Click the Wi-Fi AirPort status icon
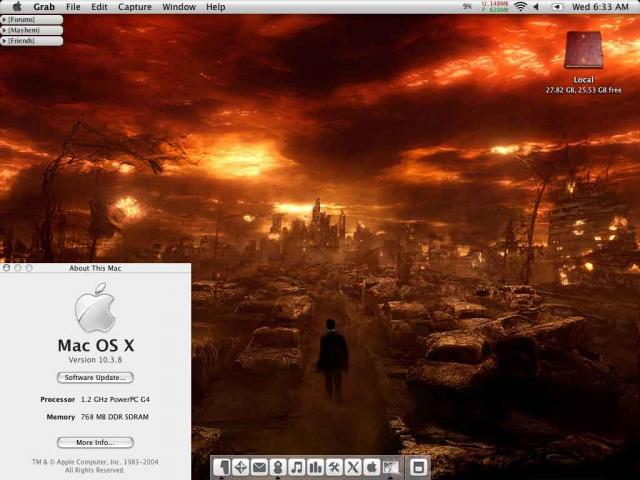Viewport: 640px width, 480px height. [520, 7]
